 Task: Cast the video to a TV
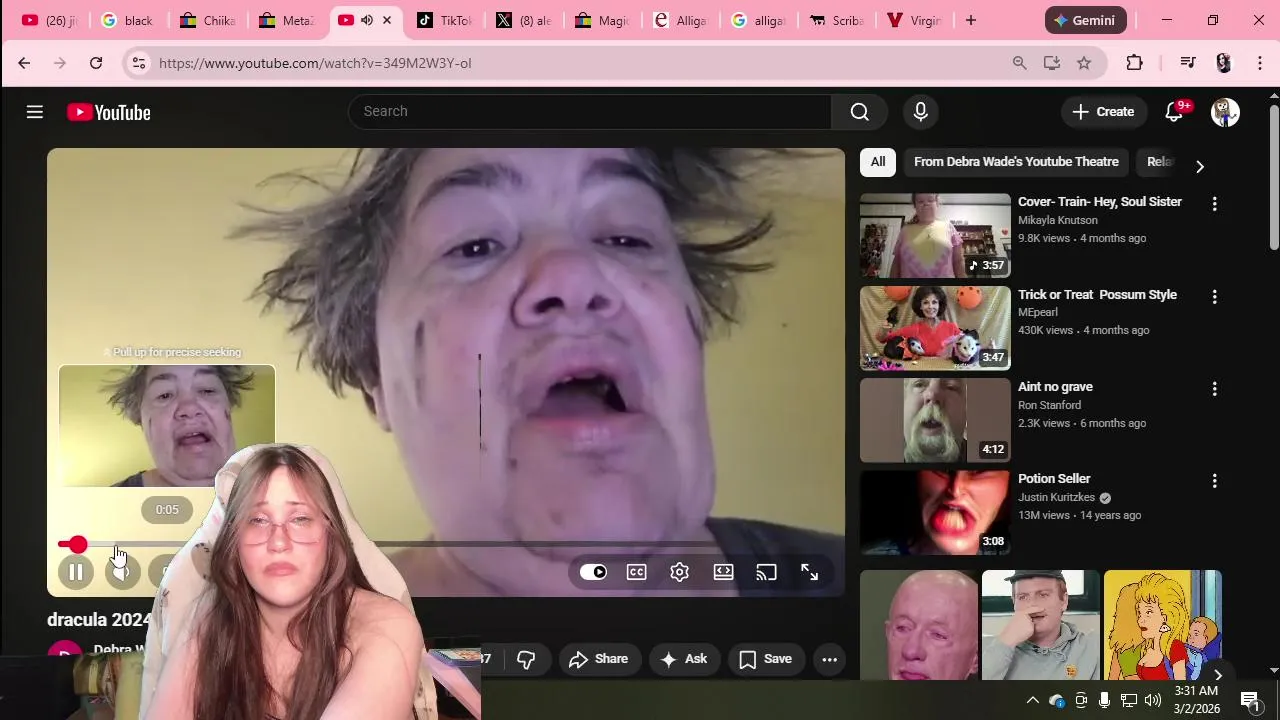[x=766, y=572]
